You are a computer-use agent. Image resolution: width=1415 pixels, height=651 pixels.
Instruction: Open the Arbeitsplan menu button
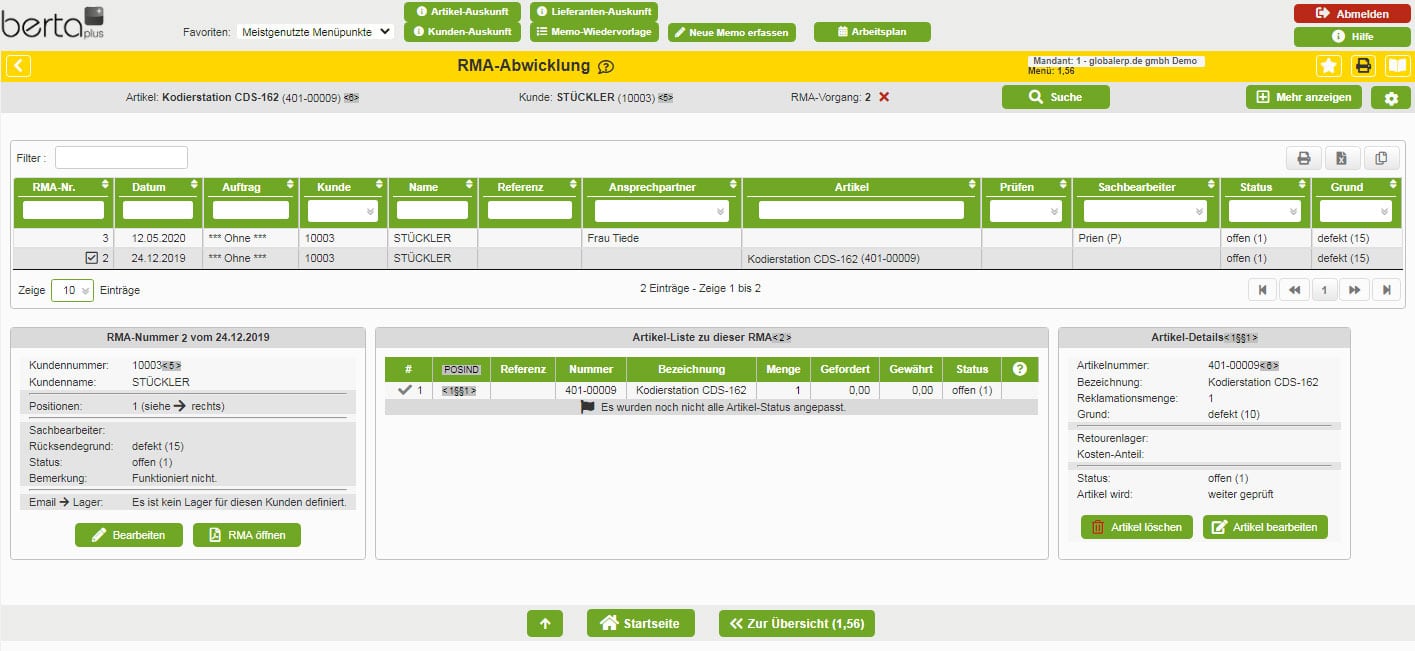click(872, 32)
